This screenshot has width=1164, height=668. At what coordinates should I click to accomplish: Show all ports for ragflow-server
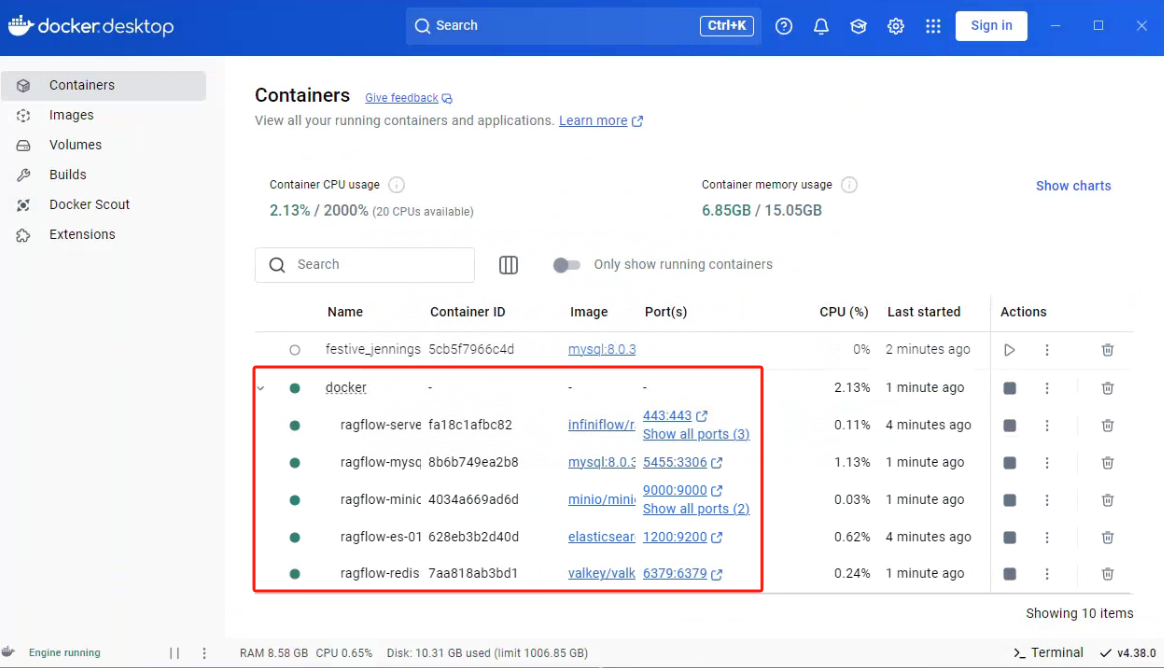point(696,434)
